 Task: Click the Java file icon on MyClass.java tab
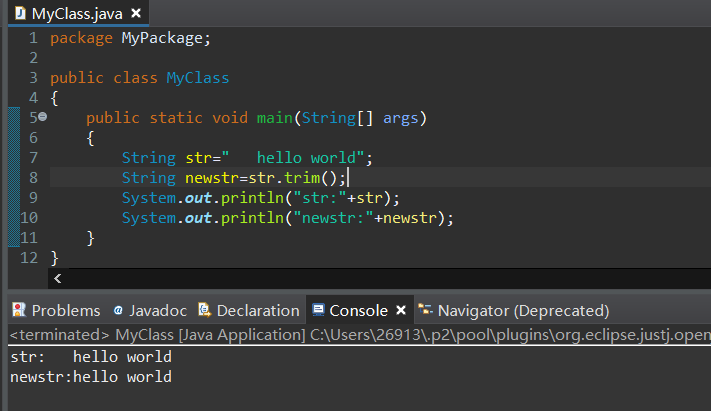coord(20,14)
